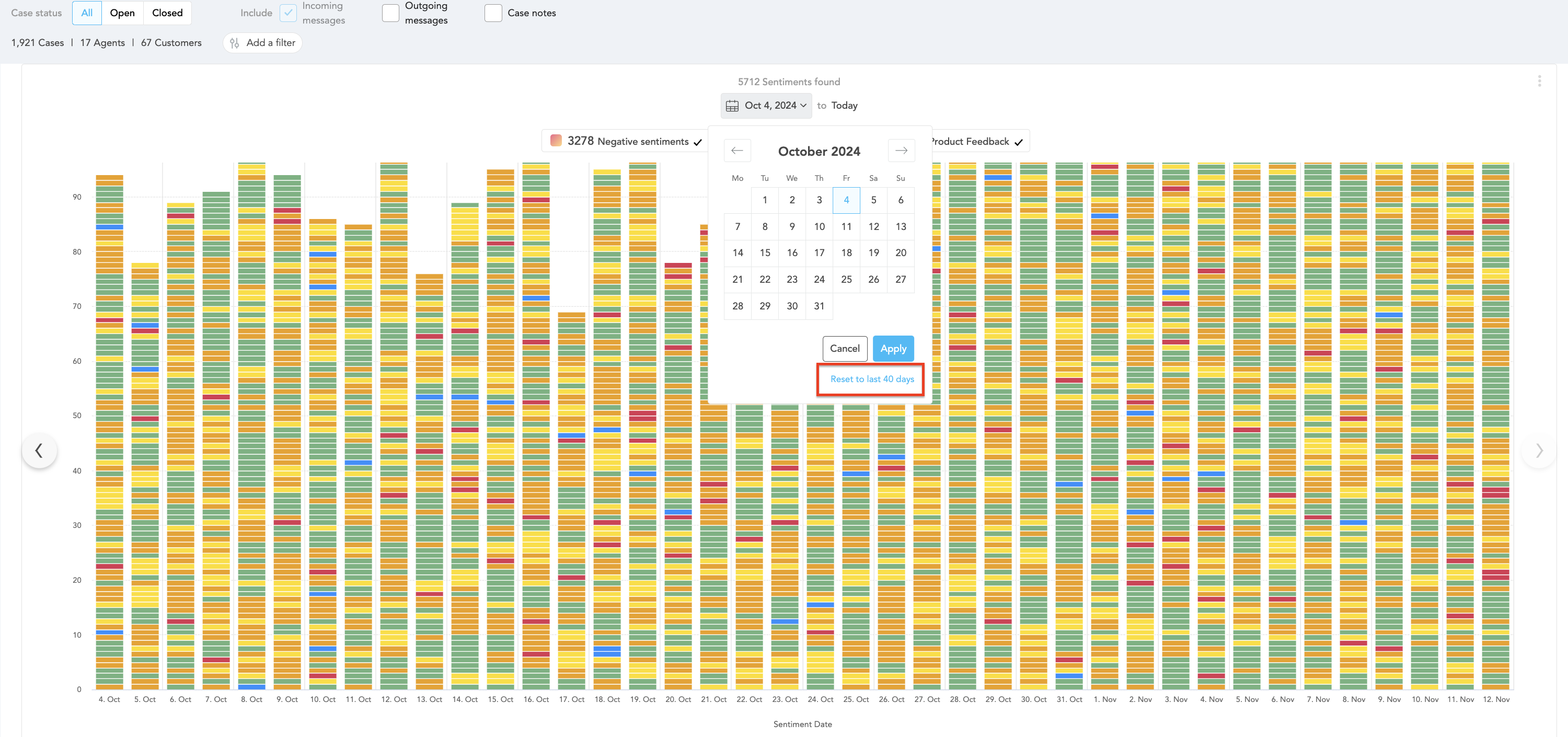Enable Outgoing messages checkbox
Image resolution: width=1568 pixels, height=737 pixels.
390,13
